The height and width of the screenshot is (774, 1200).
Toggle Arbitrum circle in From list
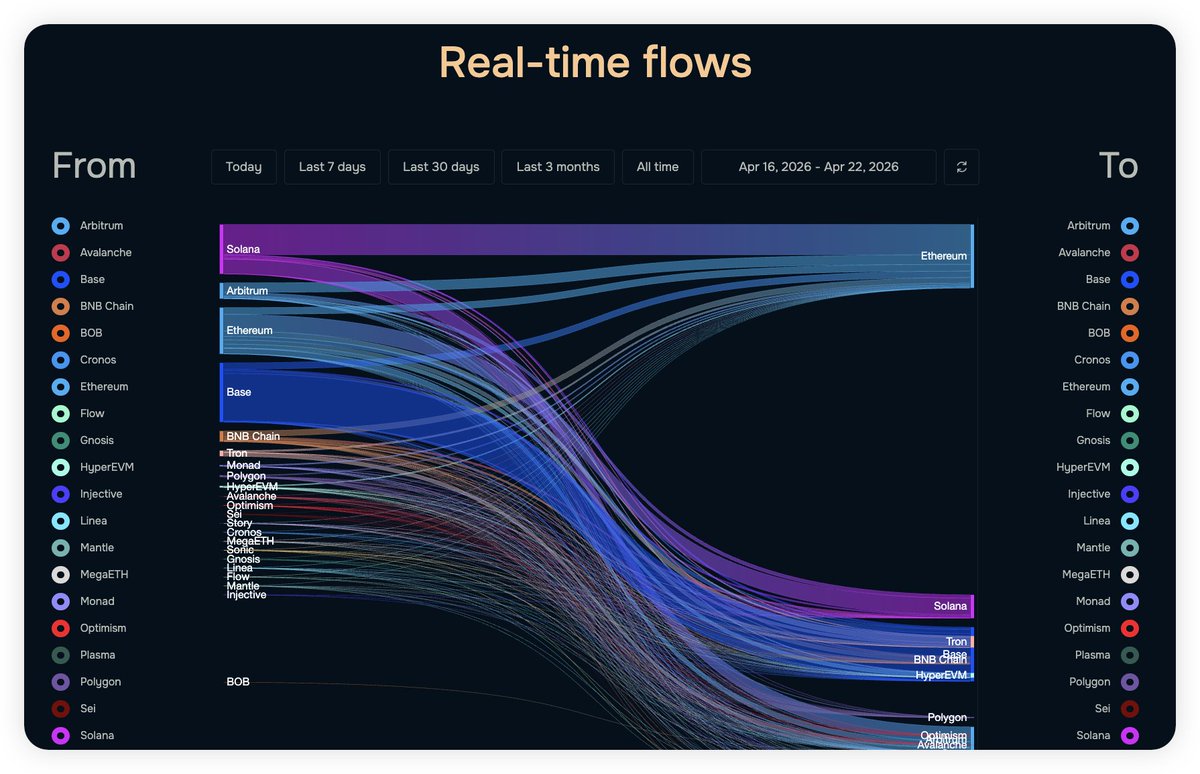(61, 226)
